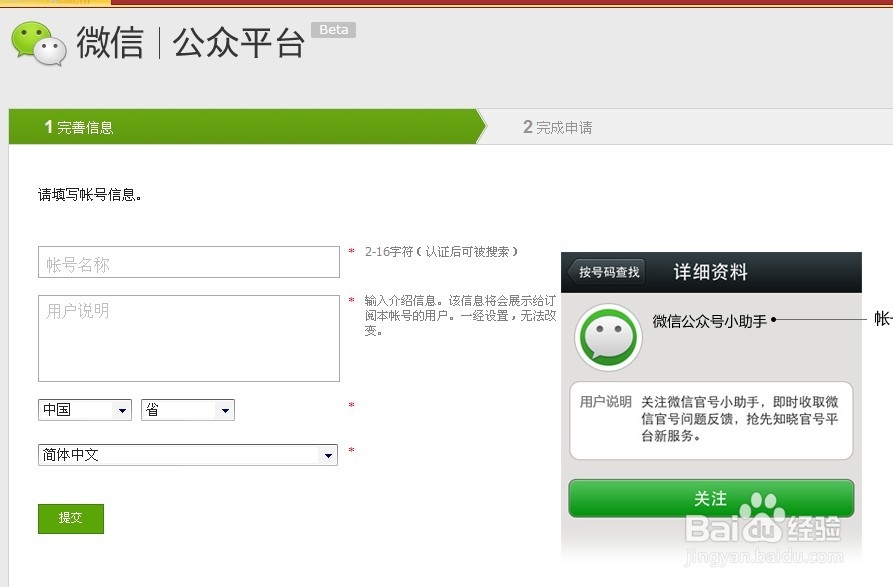Click the 输入介绍信息 description hint text
The width and height of the screenshot is (893, 587).
460,315
